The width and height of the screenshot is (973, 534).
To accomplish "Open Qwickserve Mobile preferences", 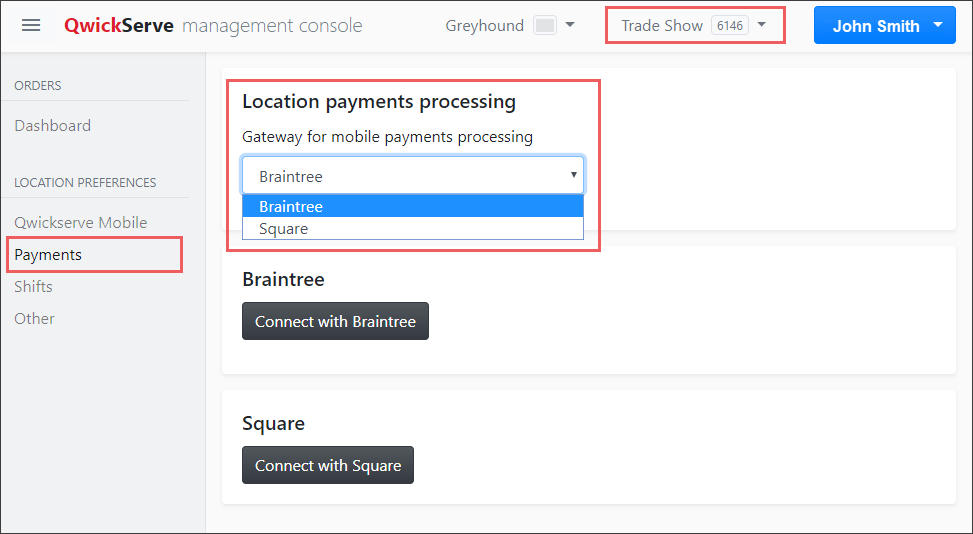I will pos(81,223).
